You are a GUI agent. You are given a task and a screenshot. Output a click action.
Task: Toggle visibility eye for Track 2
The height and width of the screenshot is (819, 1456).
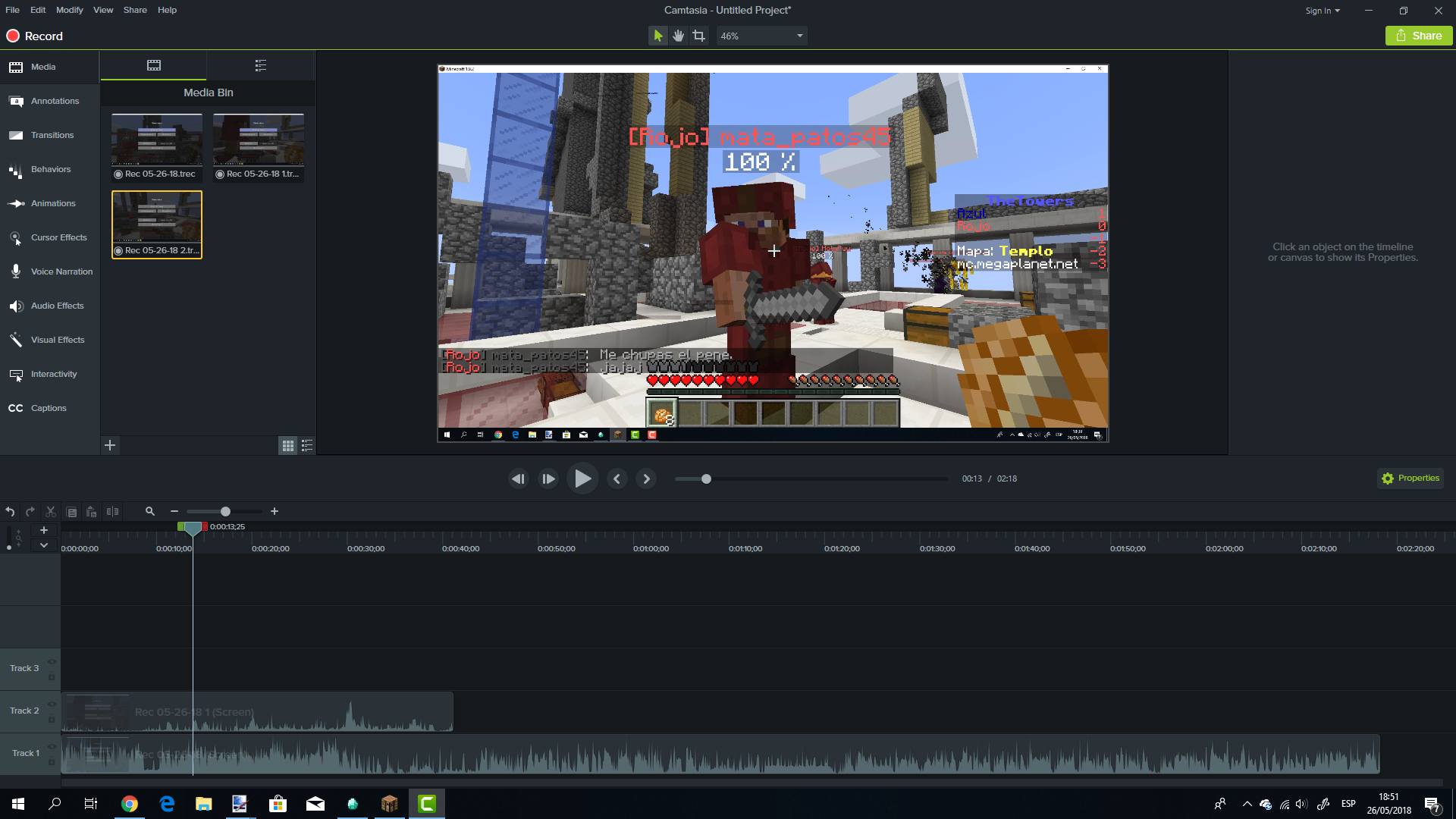(52, 704)
